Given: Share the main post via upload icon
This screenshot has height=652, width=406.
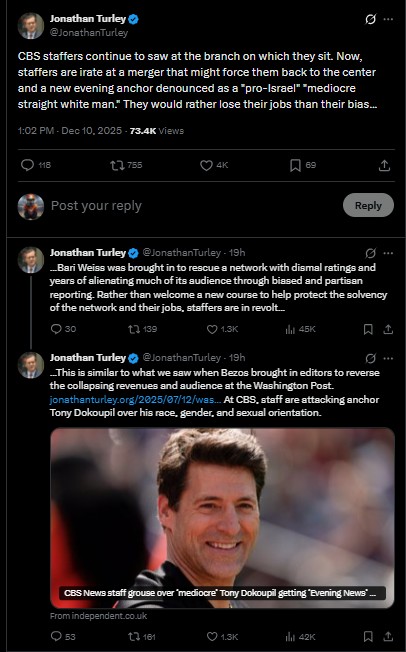Looking at the screenshot, I should coord(384,165).
